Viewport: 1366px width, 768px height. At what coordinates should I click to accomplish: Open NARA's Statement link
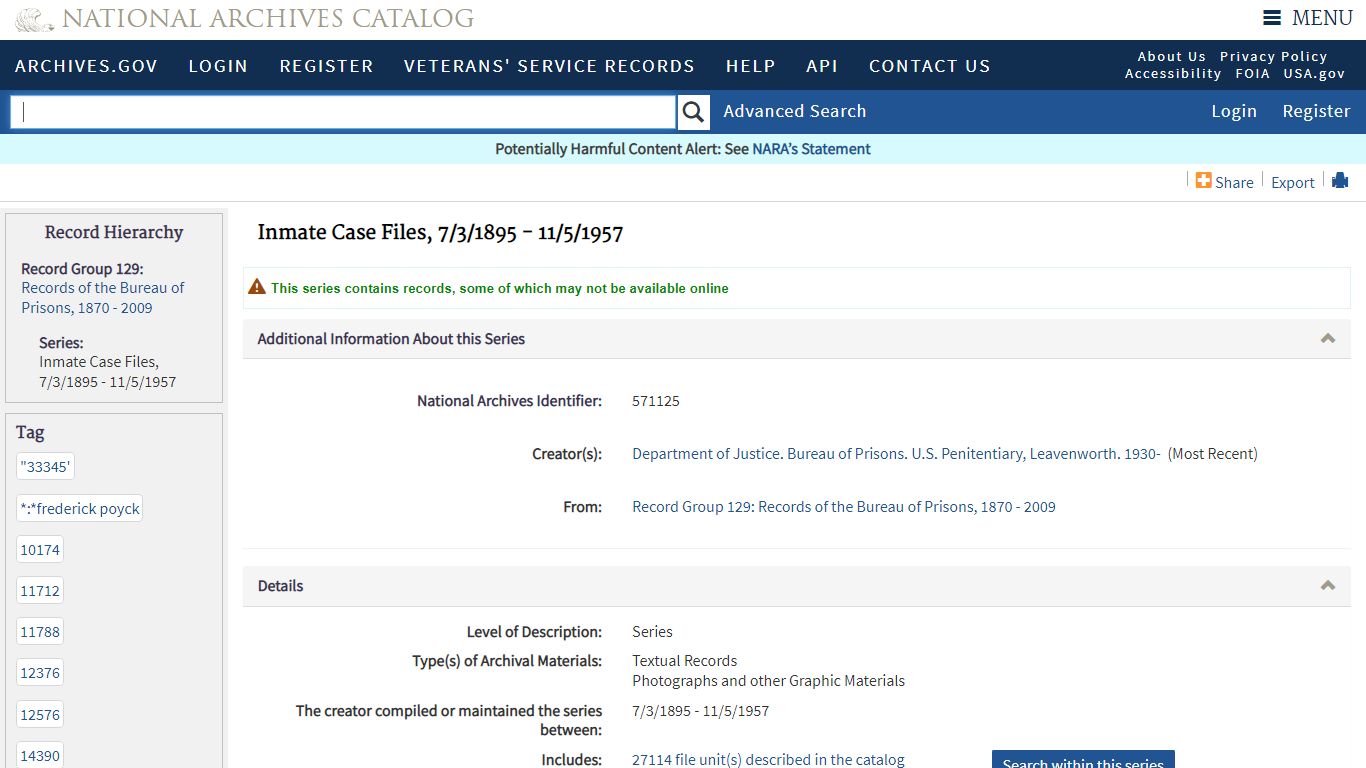pyautogui.click(x=811, y=149)
